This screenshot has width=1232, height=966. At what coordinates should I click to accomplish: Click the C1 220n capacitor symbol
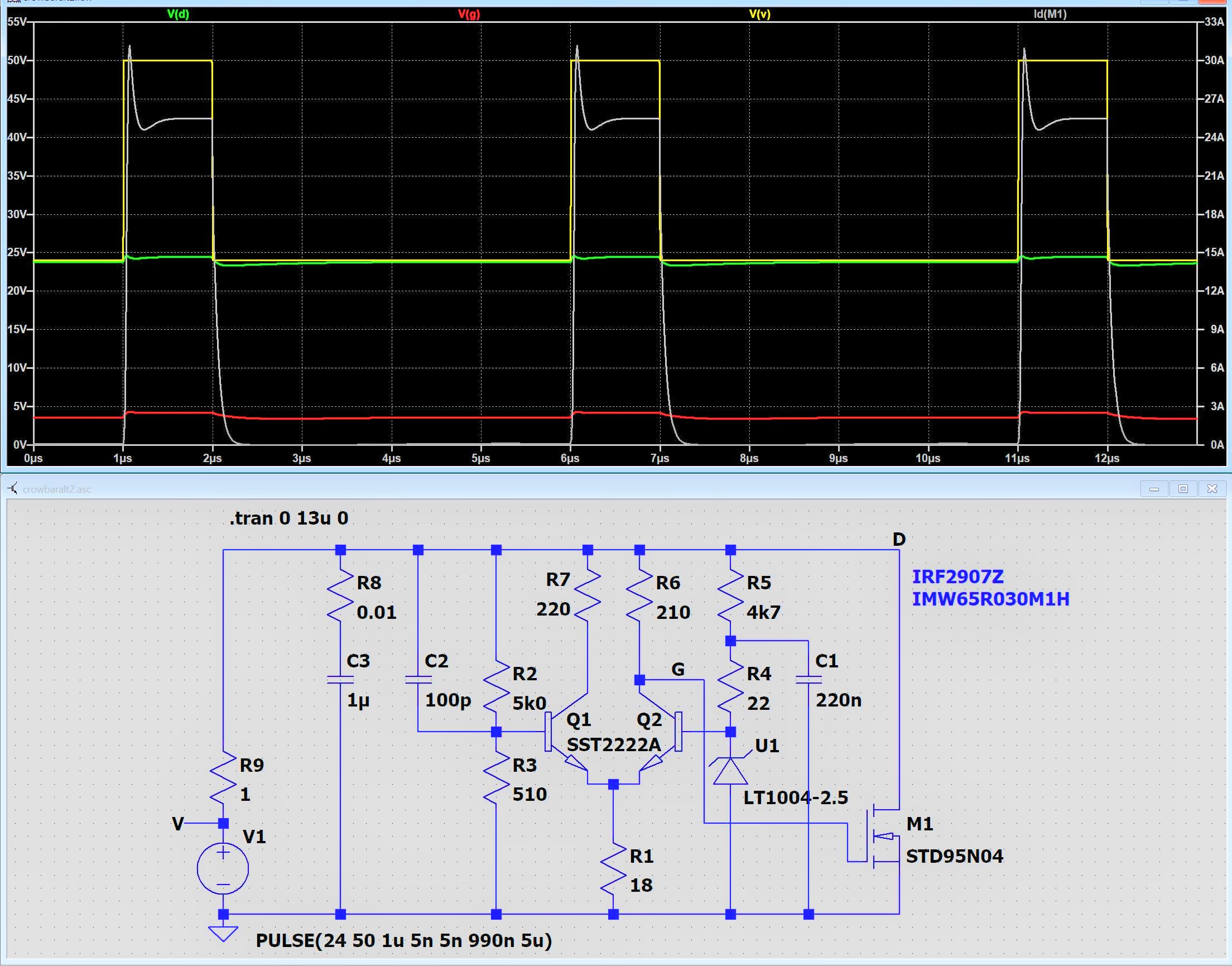point(808,680)
